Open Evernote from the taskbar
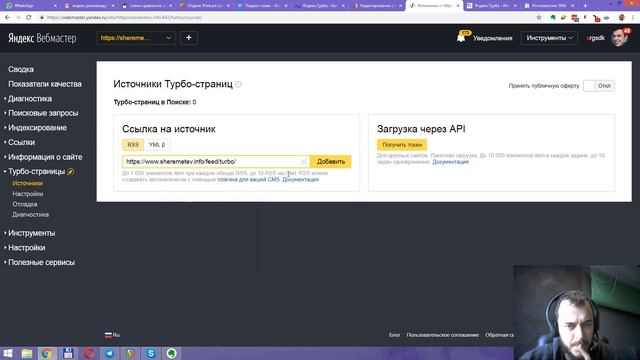640x360 pixels. pos(171,353)
